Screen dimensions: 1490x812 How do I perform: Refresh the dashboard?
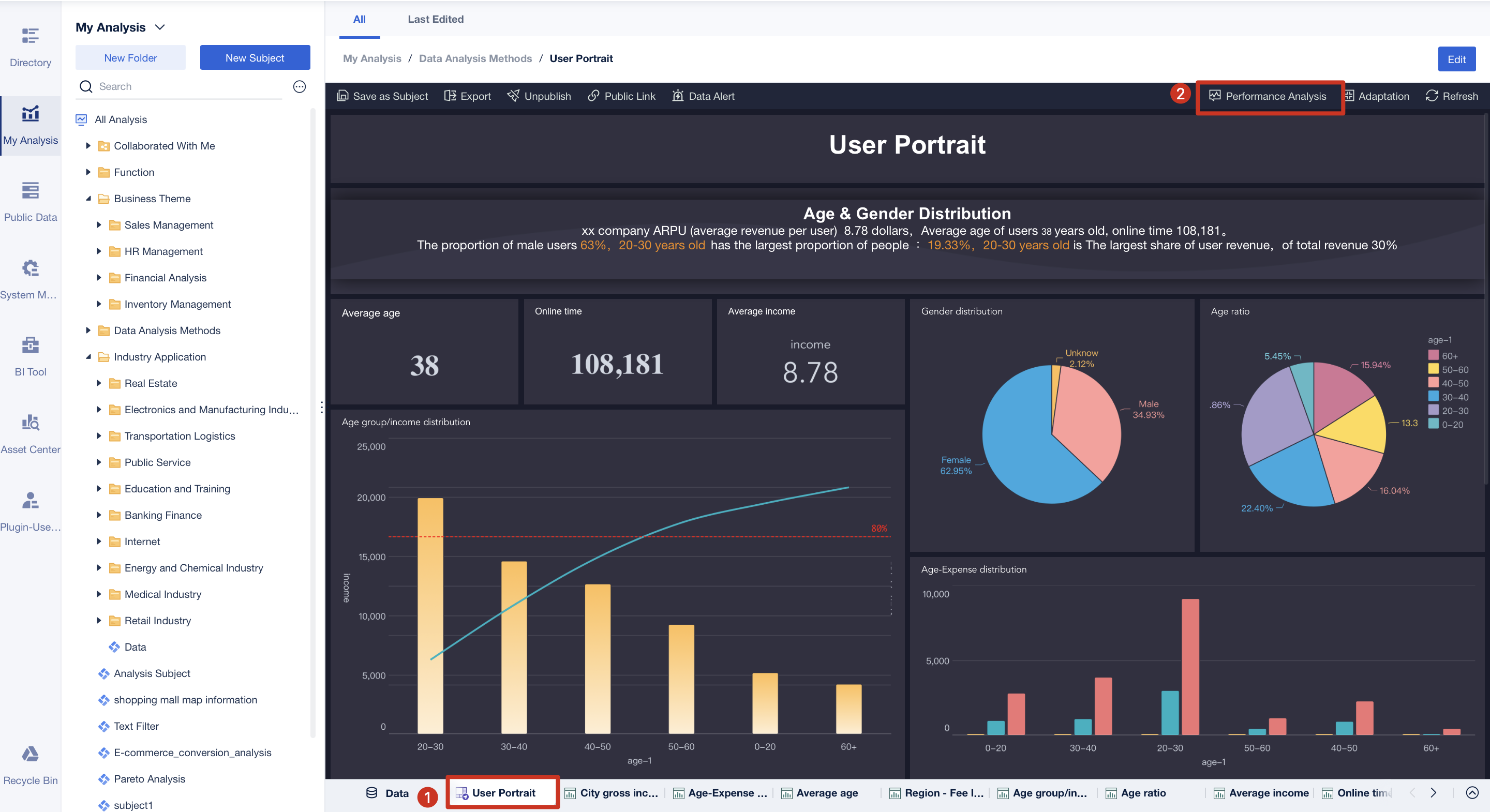(x=1452, y=96)
